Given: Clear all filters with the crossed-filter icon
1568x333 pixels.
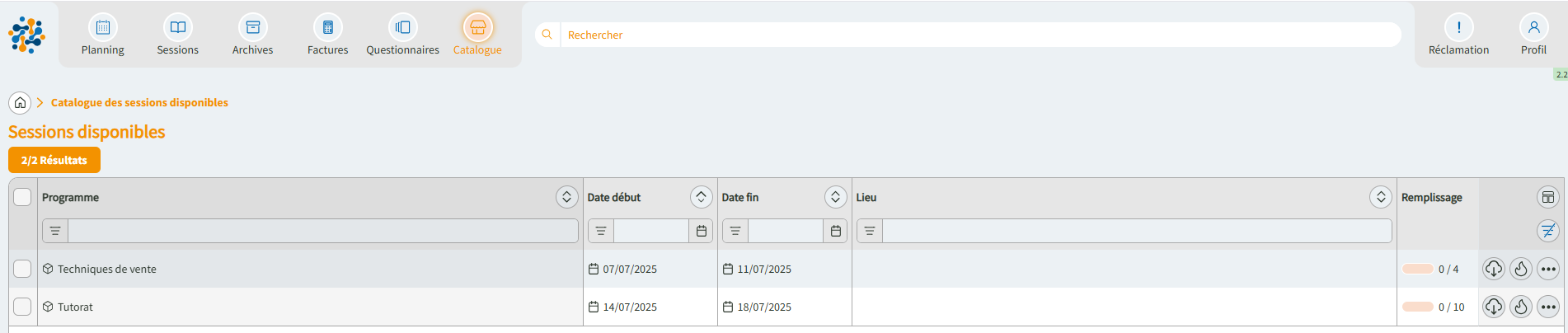Looking at the screenshot, I should pyautogui.click(x=1547, y=231).
